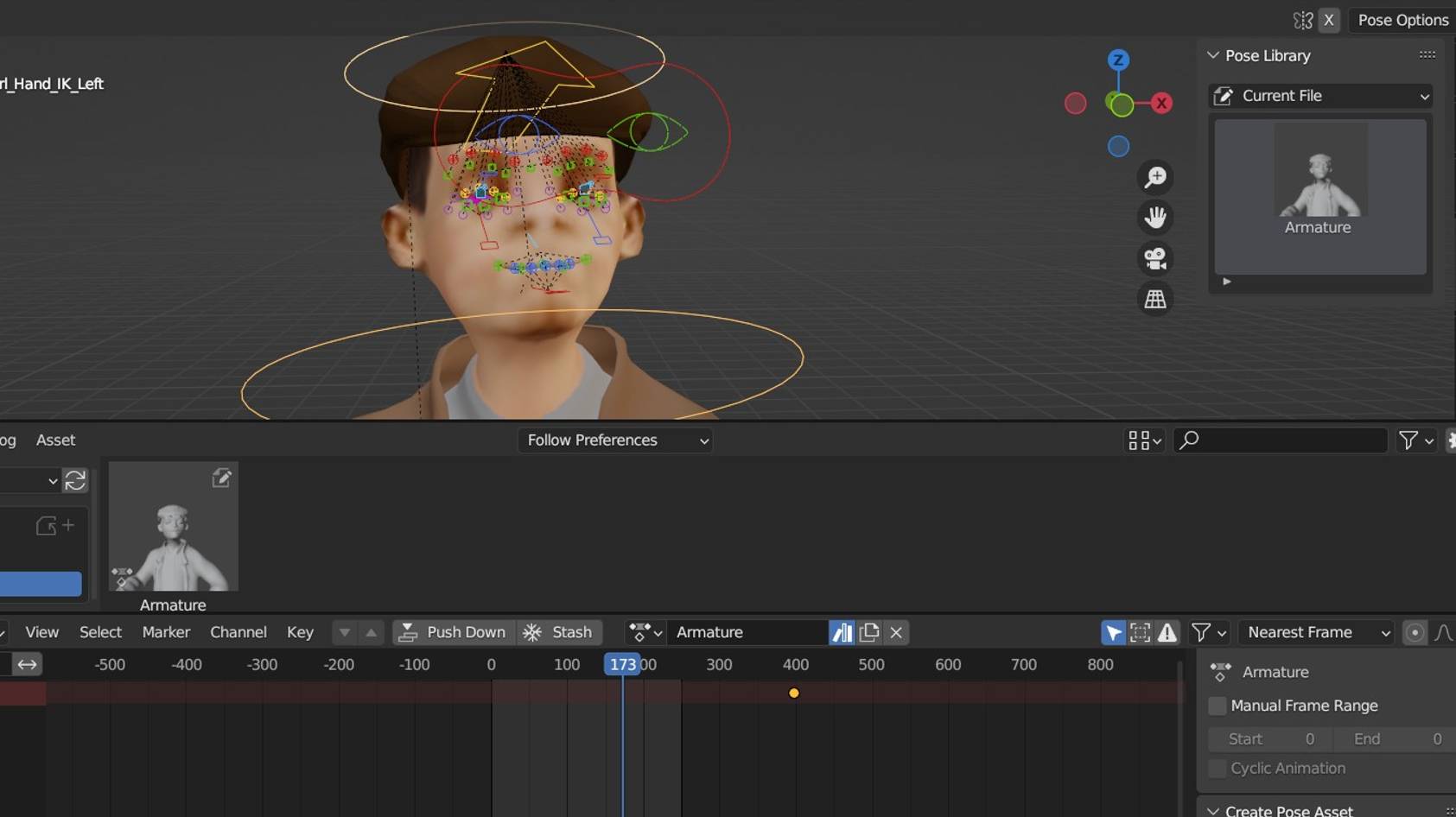Click the Z axis gizmo handle
Viewport: 1456px width, 817px height.
pyautogui.click(x=1118, y=60)
